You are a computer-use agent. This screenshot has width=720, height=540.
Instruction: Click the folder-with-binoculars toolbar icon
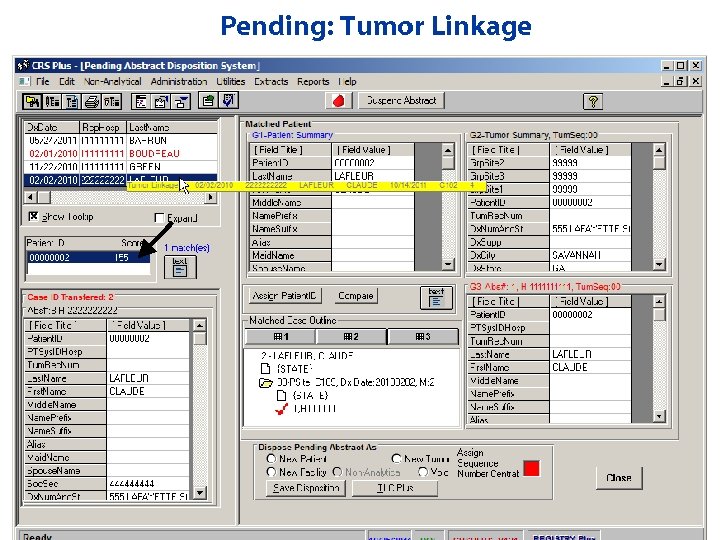click(x=32, y=101)
